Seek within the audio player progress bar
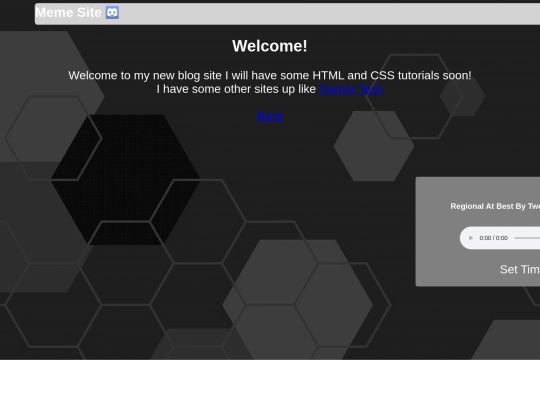This screenshot has height=405, width=540. (527, 238)
